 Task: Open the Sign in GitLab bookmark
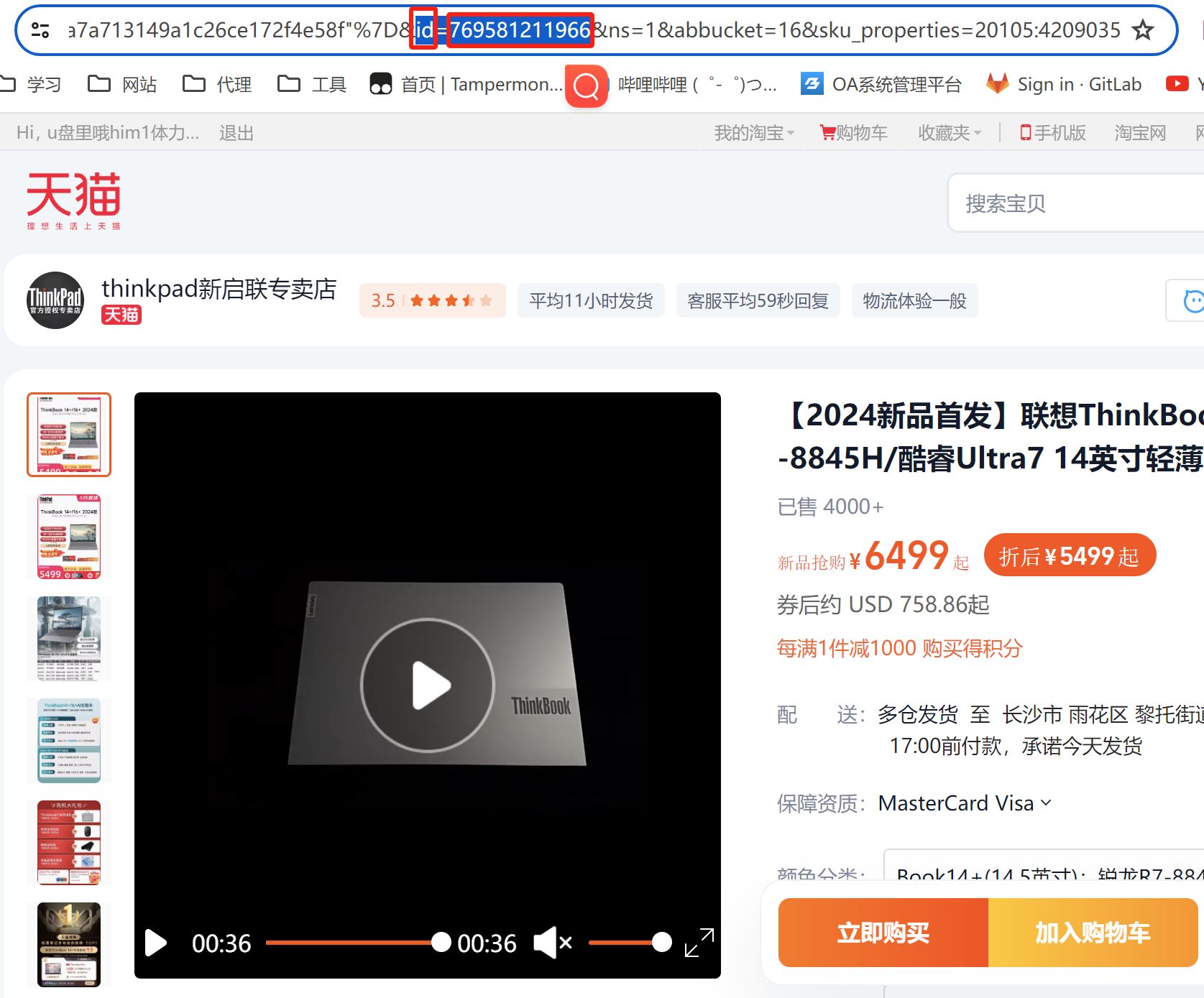[x=1064, y=85]
